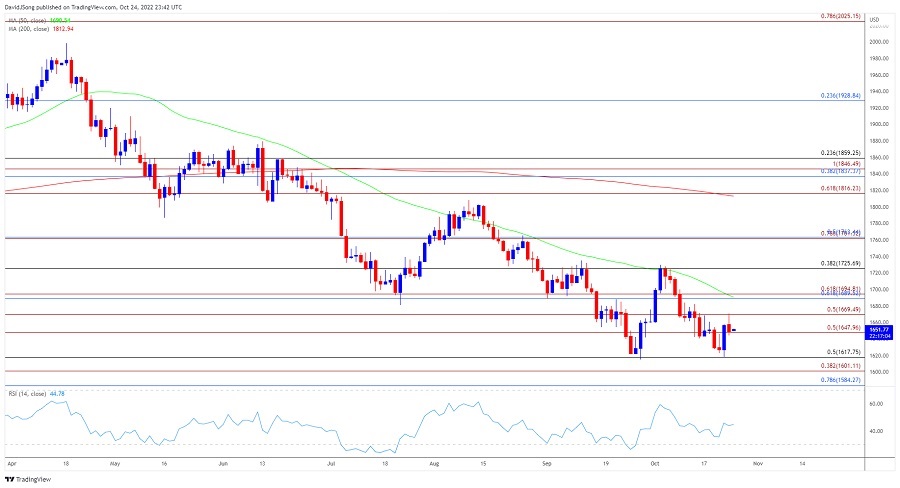900x488 pixels.
Task: Click the Jul label on time axis
Action: (x=331, y=463)
